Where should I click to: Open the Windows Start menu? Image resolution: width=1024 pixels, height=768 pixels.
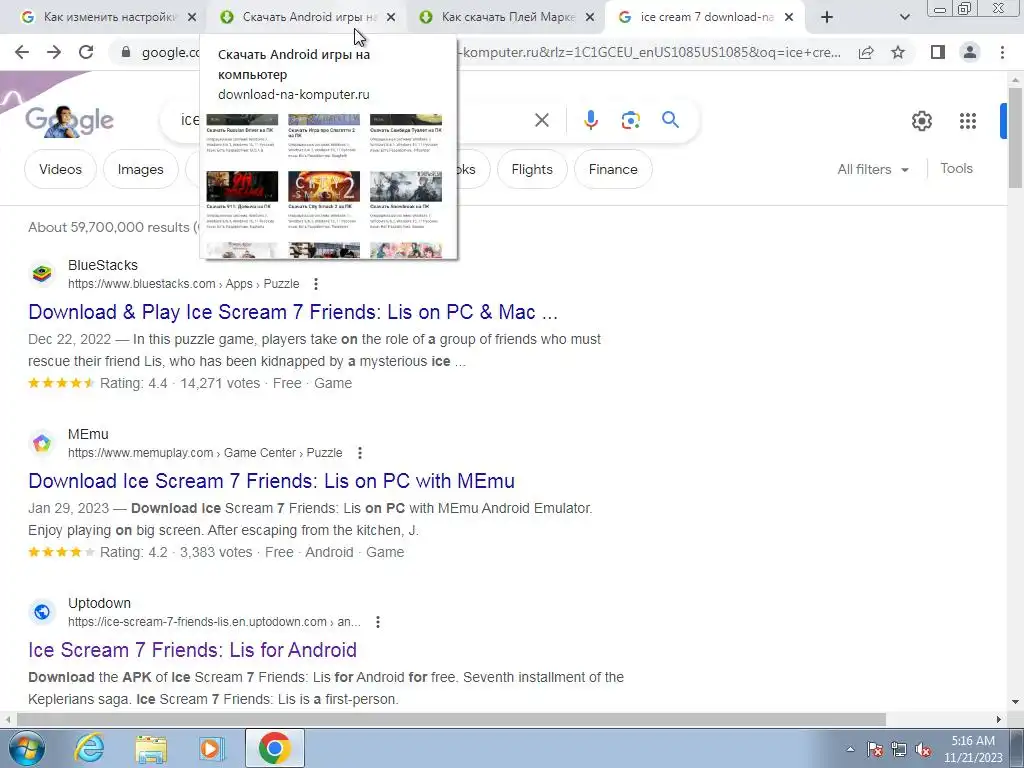pos(26,748)
